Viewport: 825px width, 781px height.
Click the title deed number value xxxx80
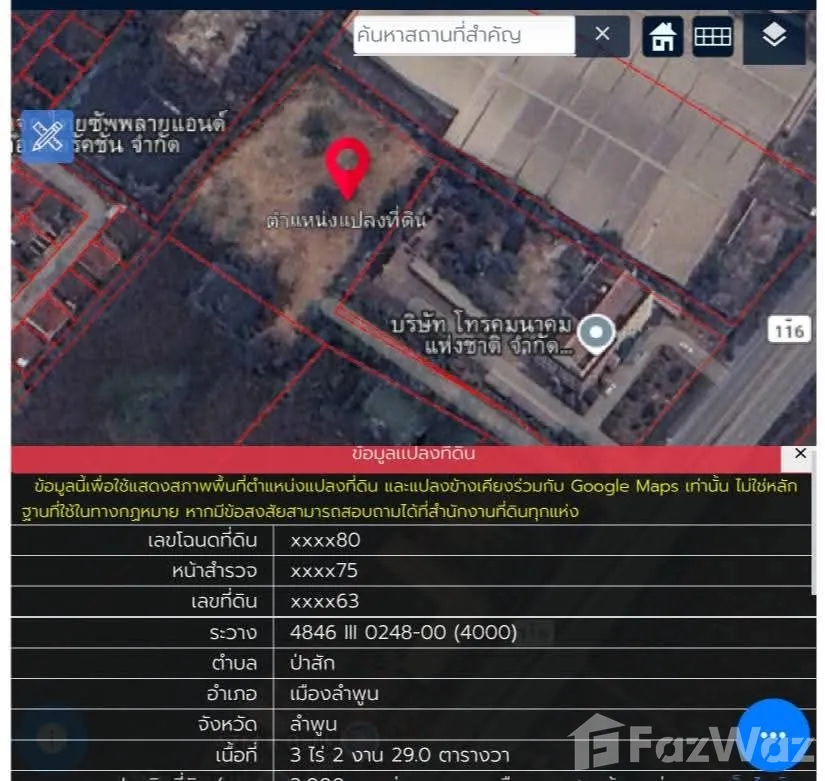point(325,540)
